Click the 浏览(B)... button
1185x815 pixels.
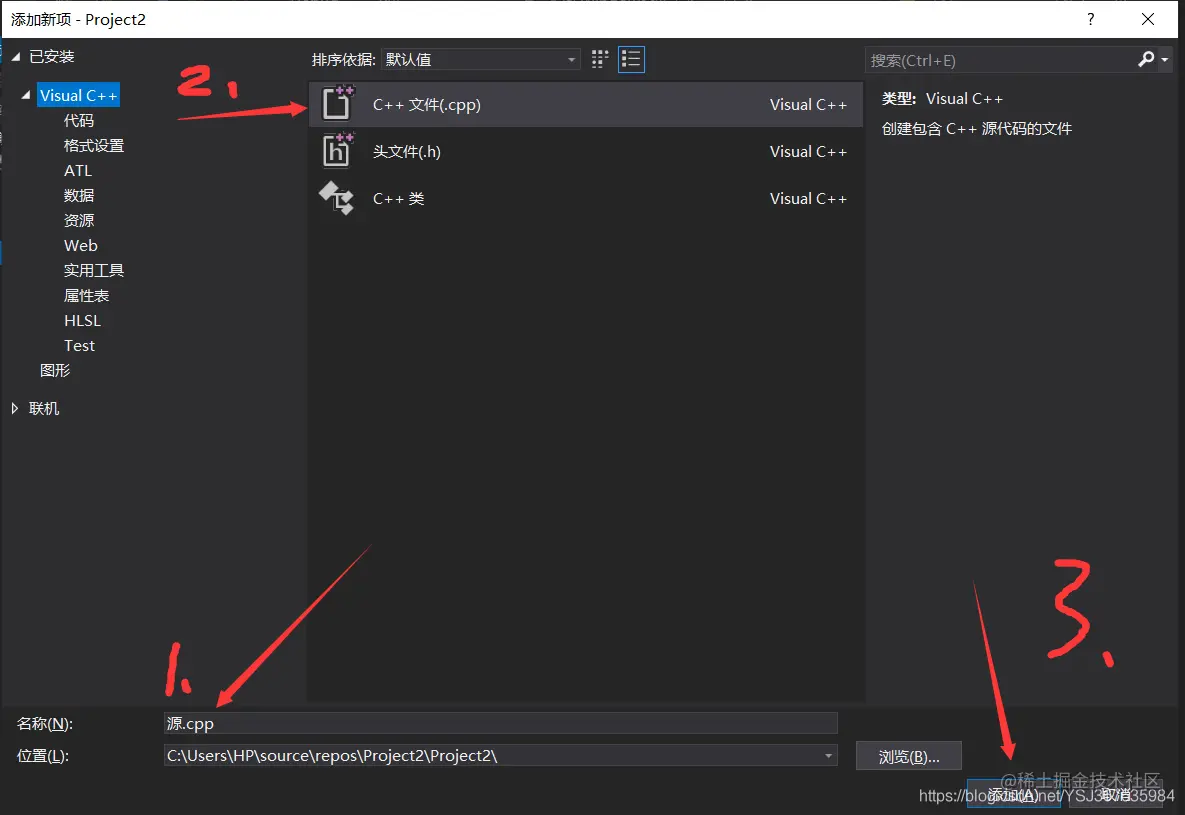908,756
